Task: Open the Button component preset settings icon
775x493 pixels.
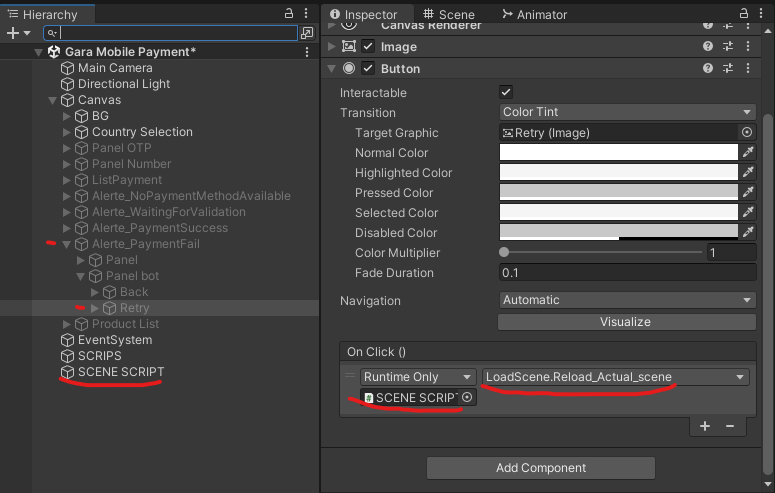Action: 729,68
